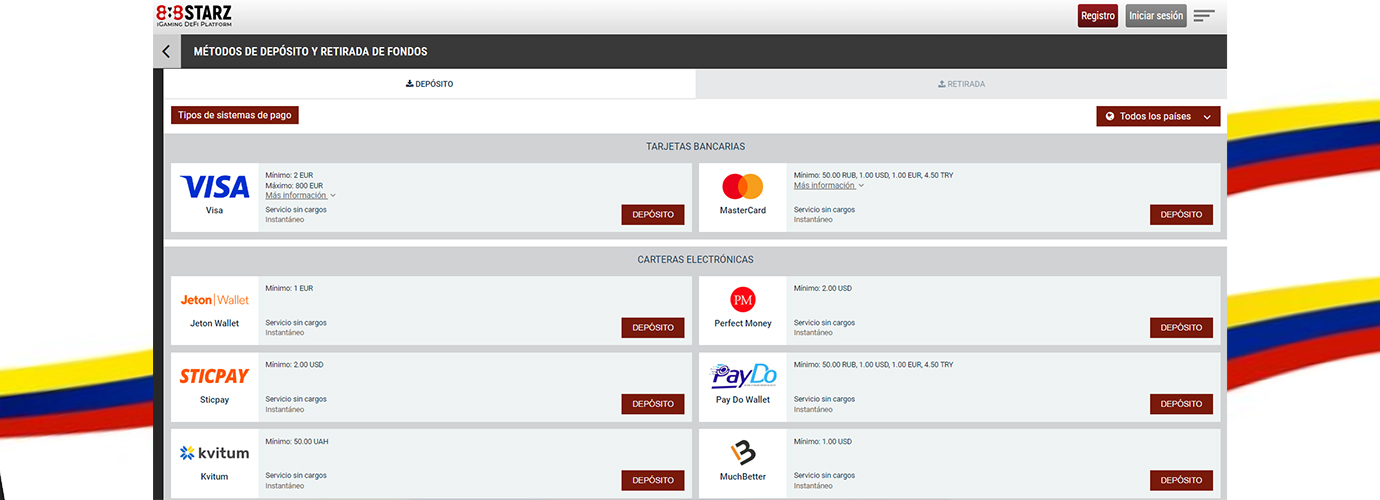1380x500 pixels.
Task: Click the Sticpay logo
Action: click(x=214, y=376)
